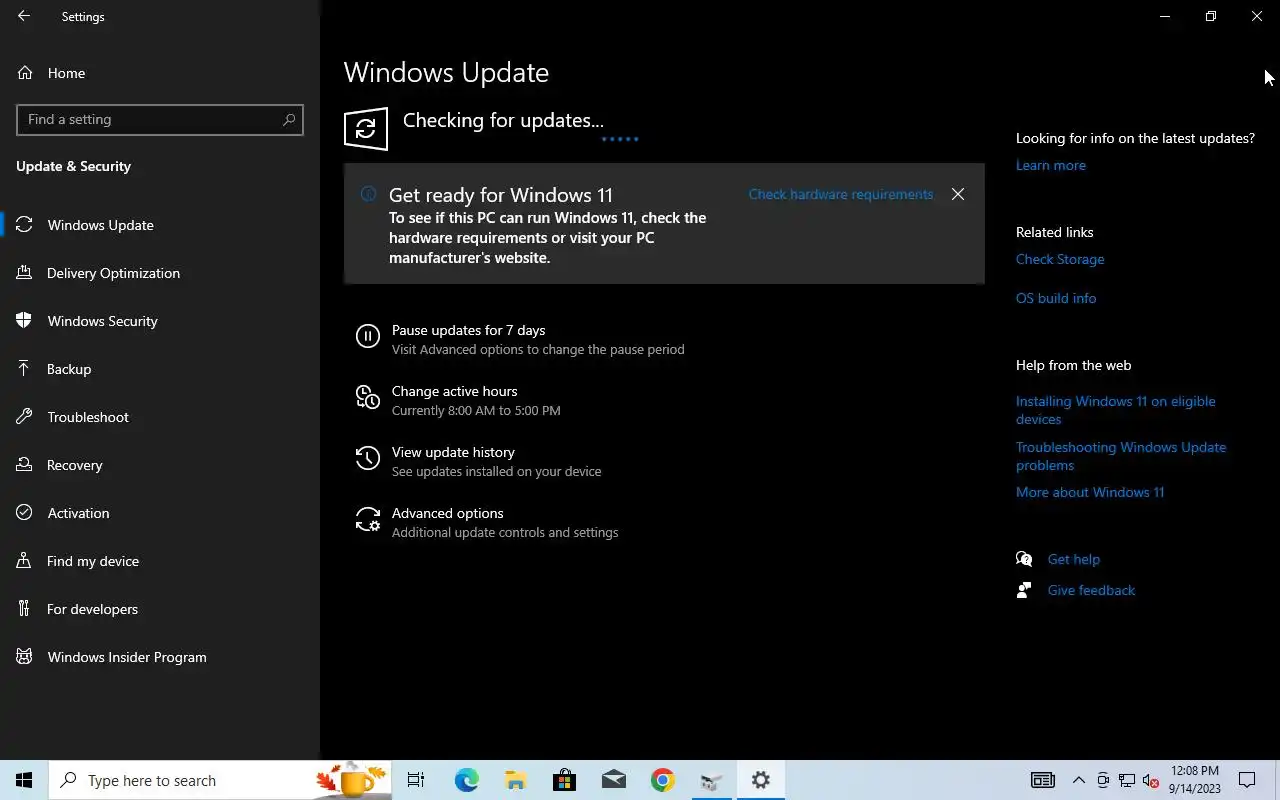Click the magnifier icon in Find a setting
Screen dimensions: 1280x800
coord(289,119)
